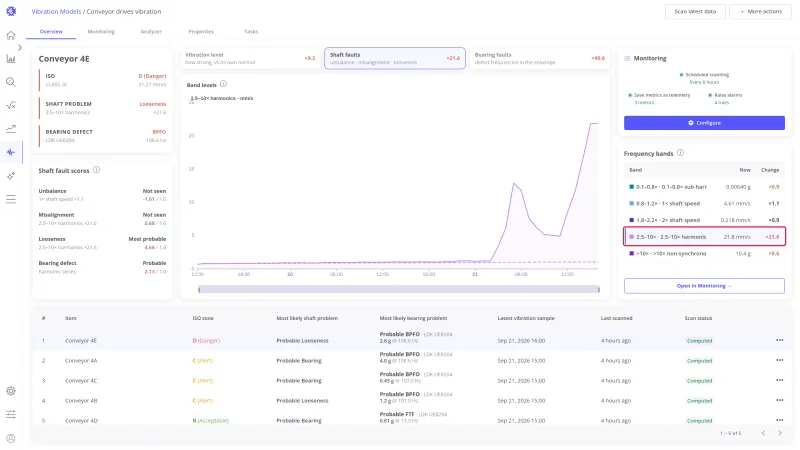Screen dimensions: 800x450
Task: Open the magnifier search icon in sidebar
Action: (x=11, y=82)
